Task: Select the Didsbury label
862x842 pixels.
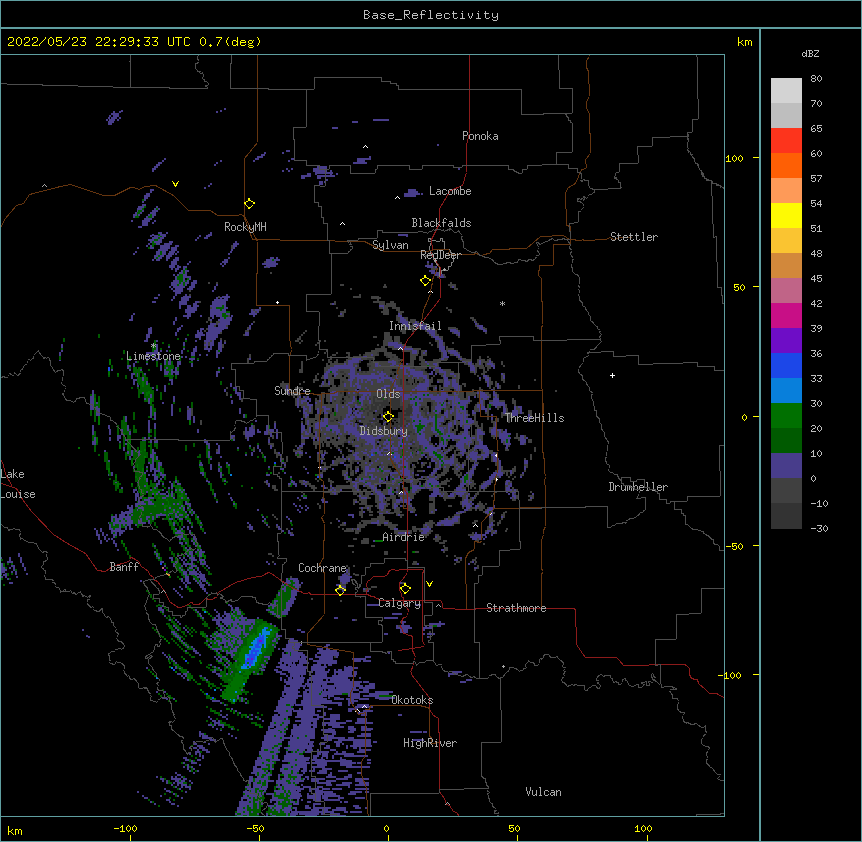Action: point(384,431)
